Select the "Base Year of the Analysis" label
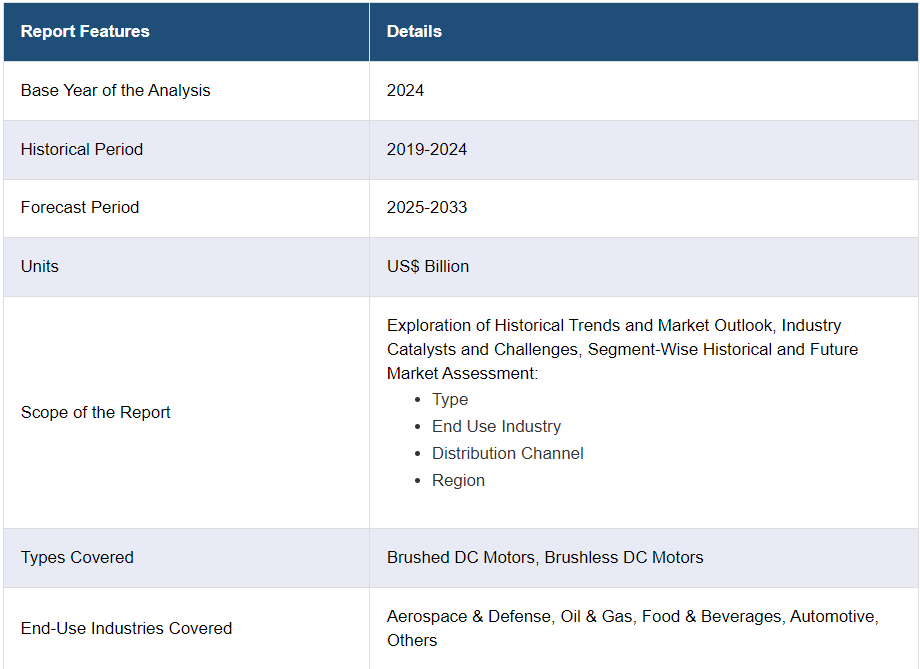 click(115, 90)
